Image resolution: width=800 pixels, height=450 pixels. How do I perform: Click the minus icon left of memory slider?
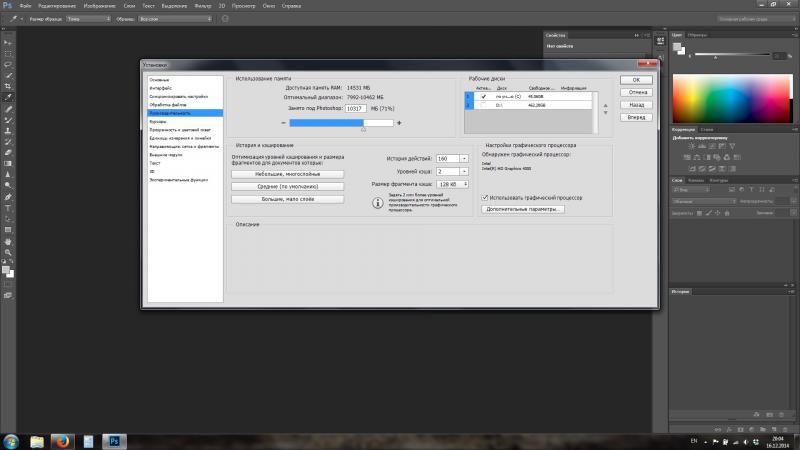284,123
